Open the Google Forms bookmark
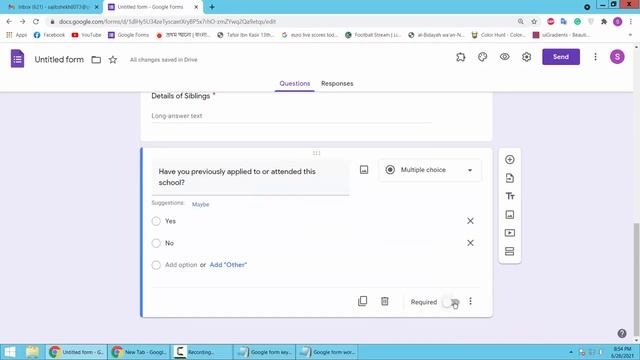This screenshot has height=360, width=640. [129, 35]
